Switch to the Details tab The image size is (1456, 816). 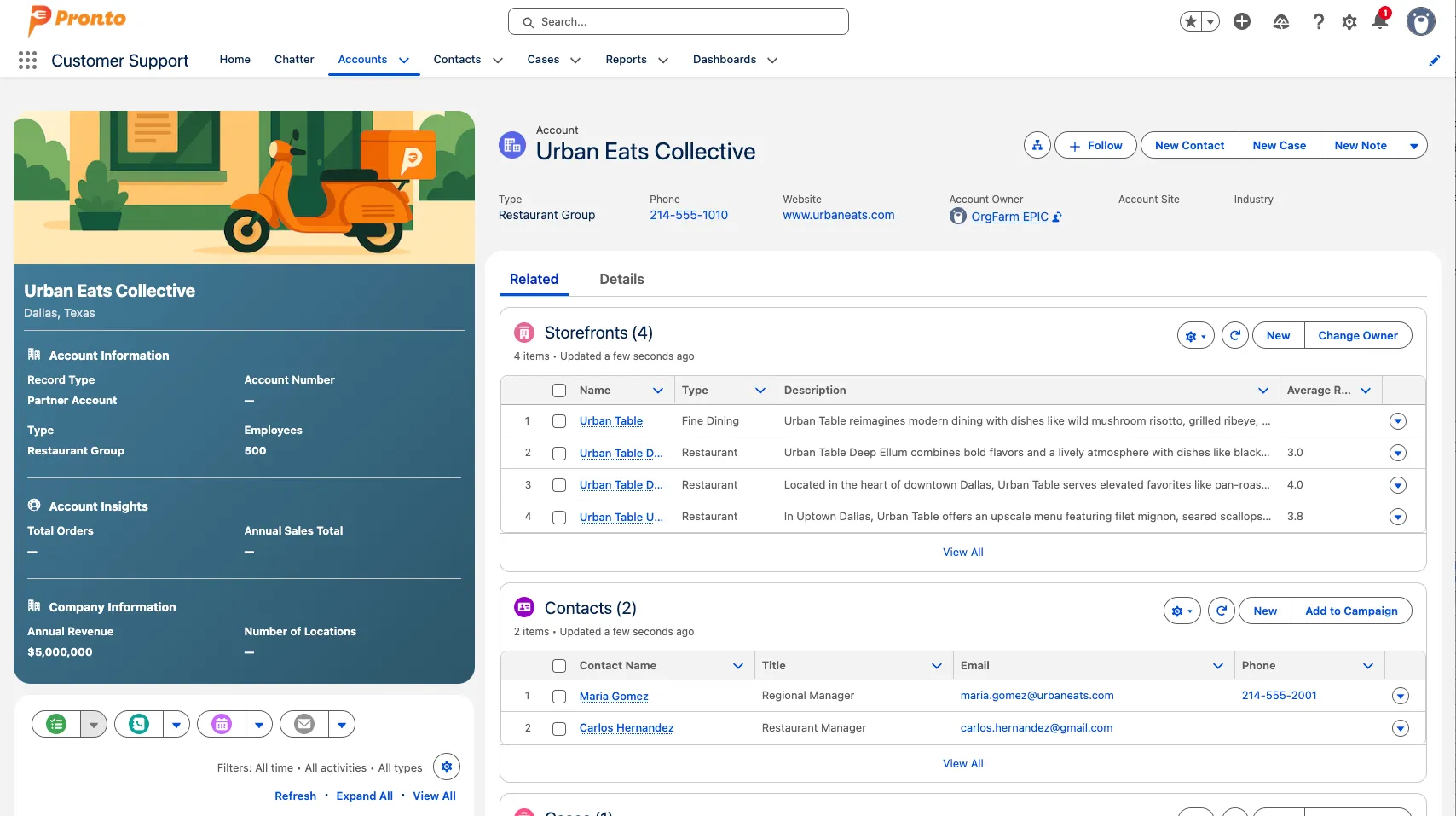pos(621,280)
